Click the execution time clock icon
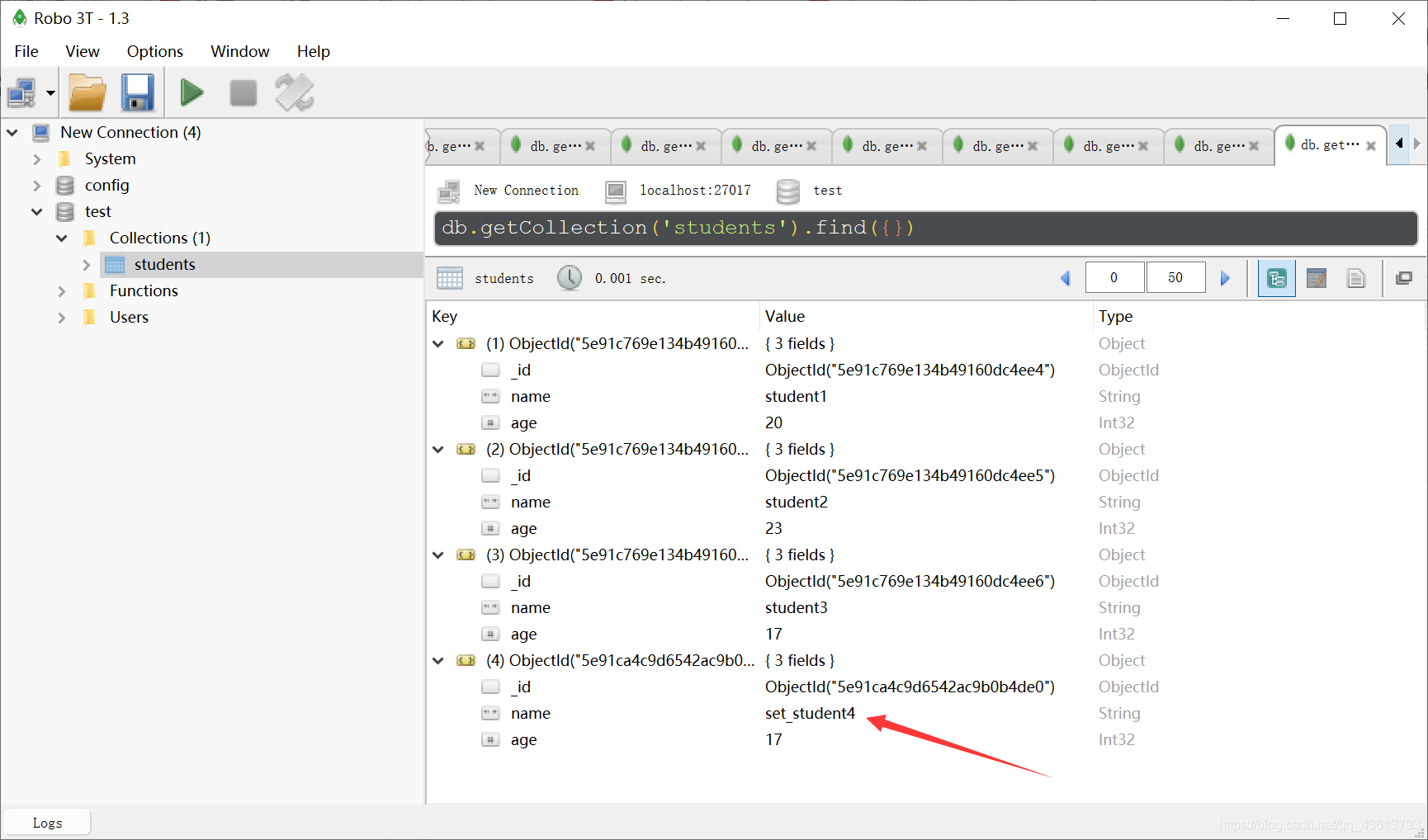This screenshot has height=840, width=1428. (569, 278)
